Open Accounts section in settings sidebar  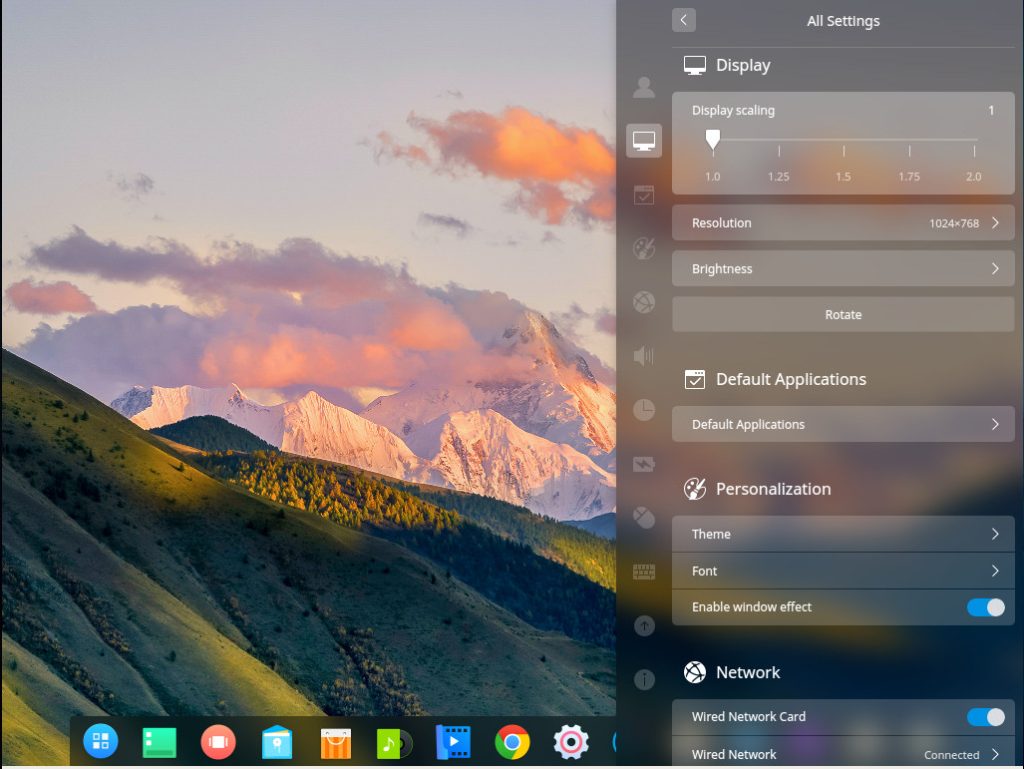[643, 87]
